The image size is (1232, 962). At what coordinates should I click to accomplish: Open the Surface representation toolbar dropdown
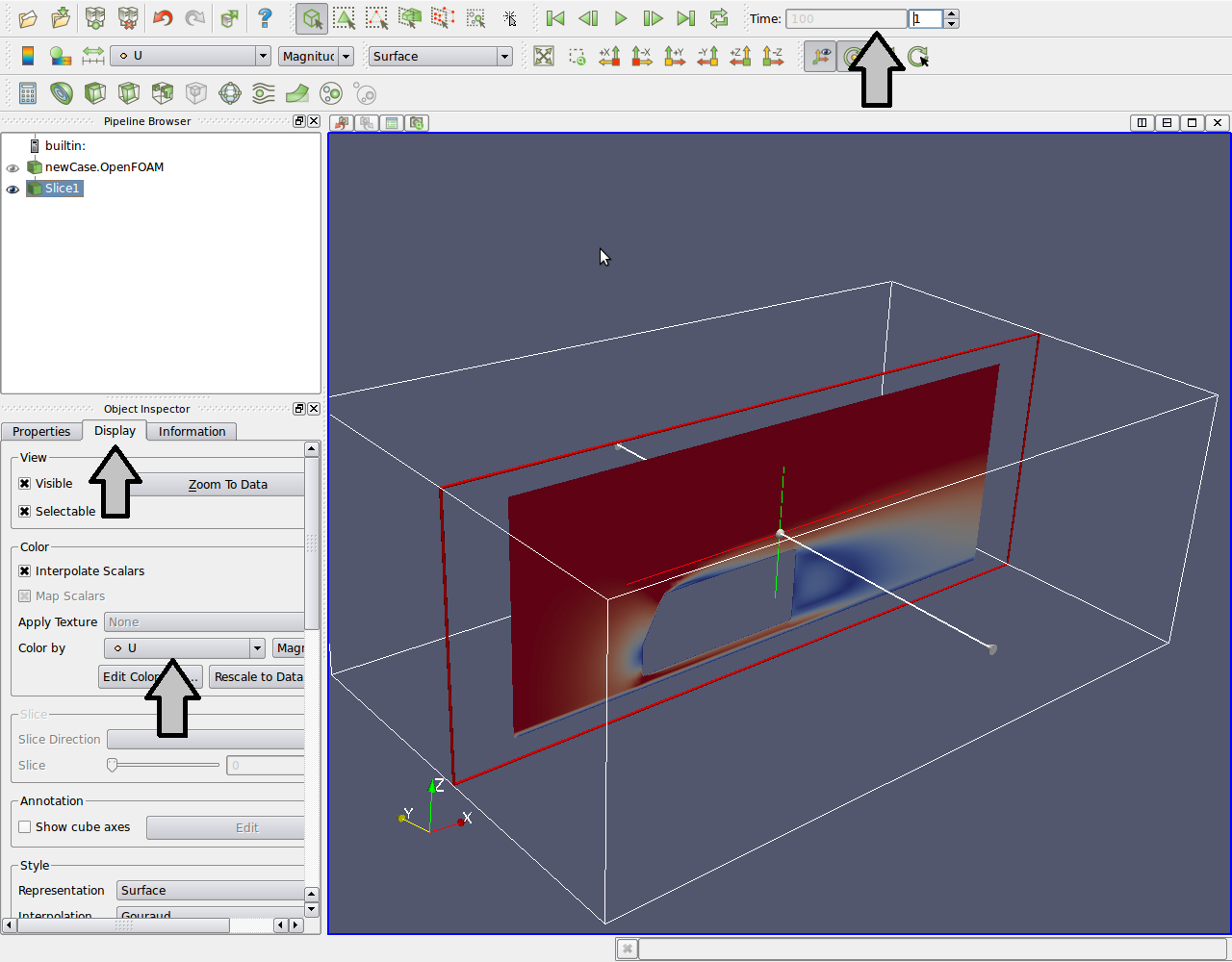click(x=441, y=57)
